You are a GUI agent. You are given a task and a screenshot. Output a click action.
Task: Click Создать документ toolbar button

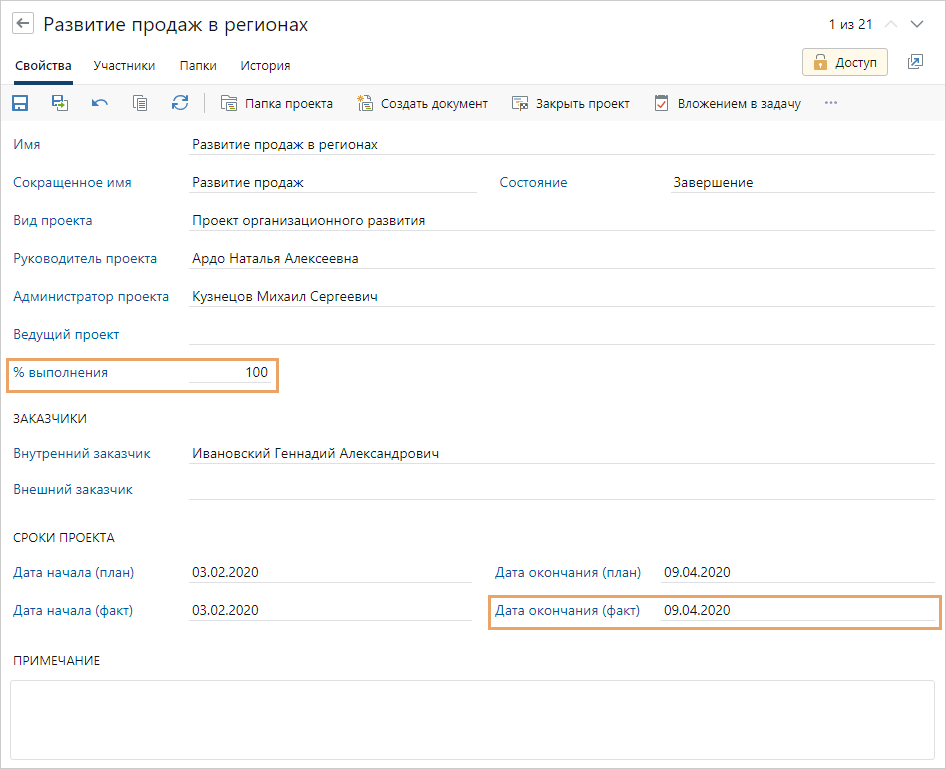point(423,103)
